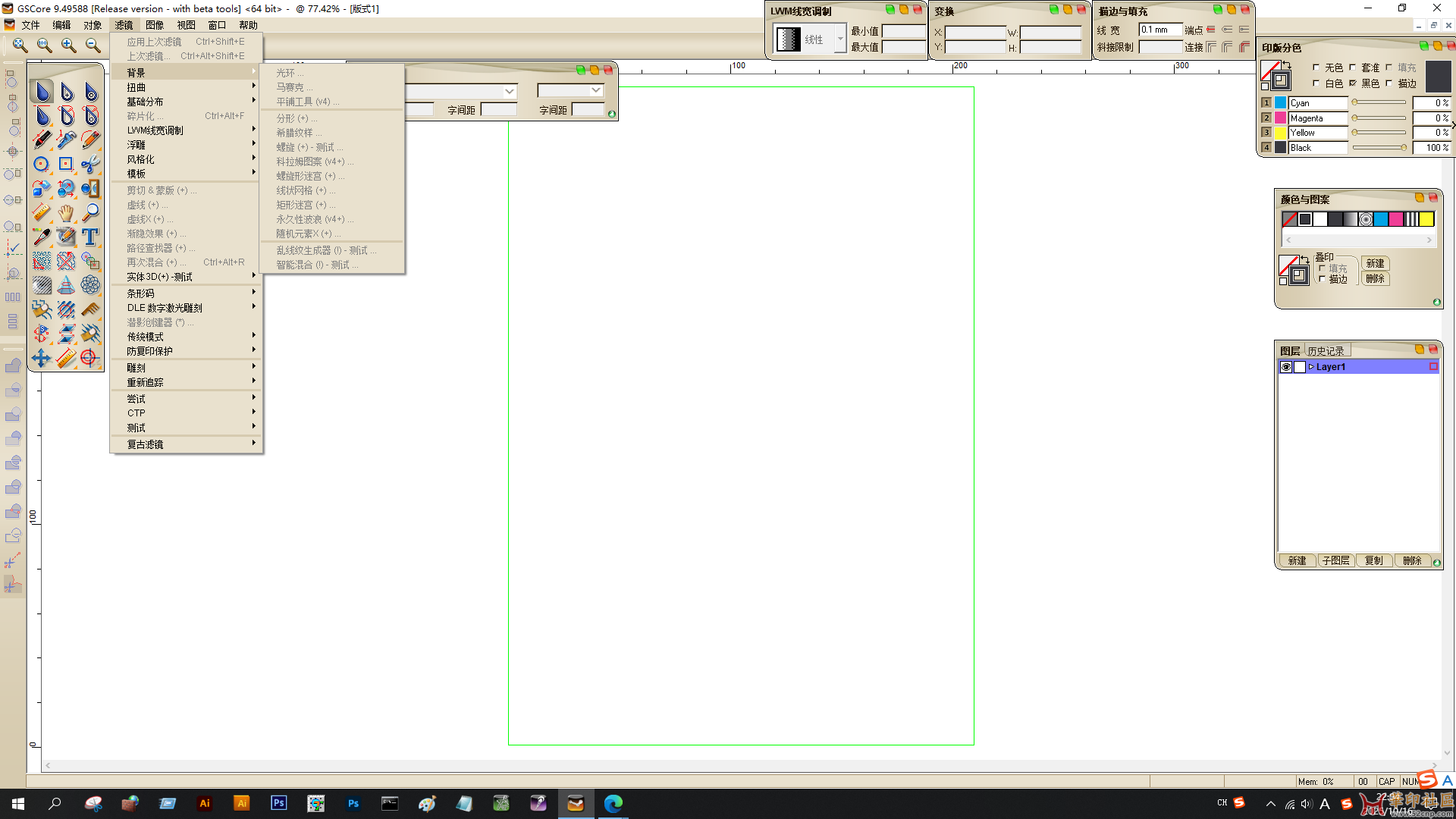Select the square rectangle shape tool

pos(66,164)
